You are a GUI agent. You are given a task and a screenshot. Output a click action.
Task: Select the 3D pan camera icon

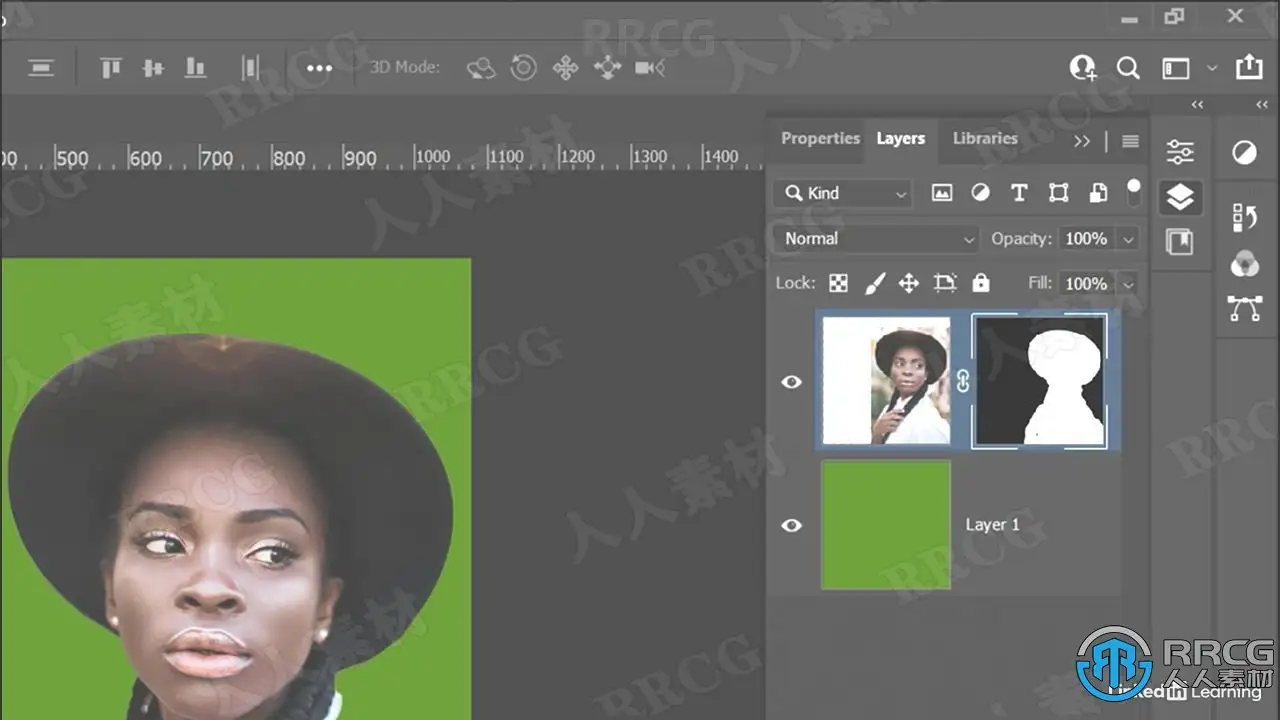pos(565,68)
